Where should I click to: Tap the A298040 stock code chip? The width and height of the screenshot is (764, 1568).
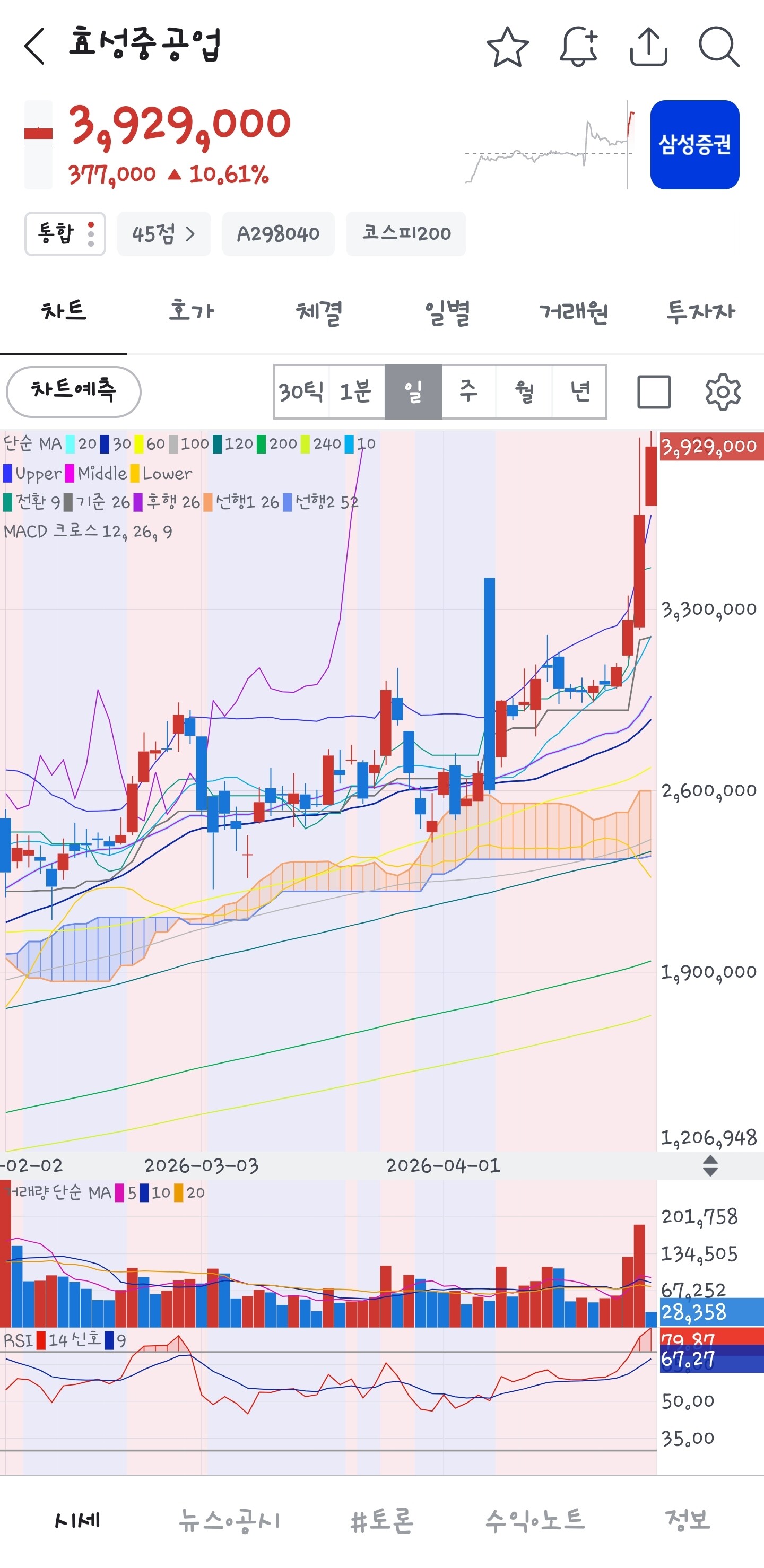coord(278,234)
